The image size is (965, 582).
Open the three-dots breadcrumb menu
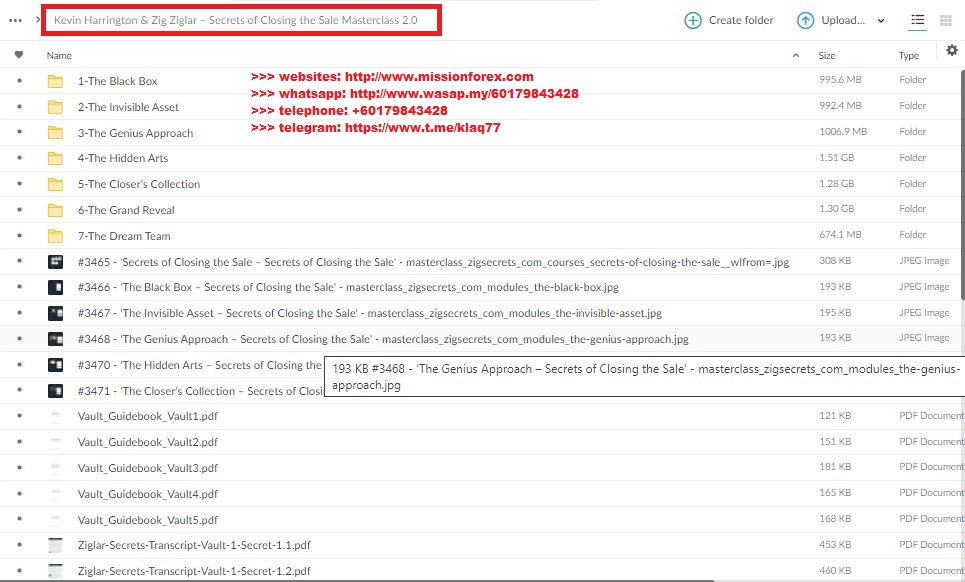tap(15, 20)
